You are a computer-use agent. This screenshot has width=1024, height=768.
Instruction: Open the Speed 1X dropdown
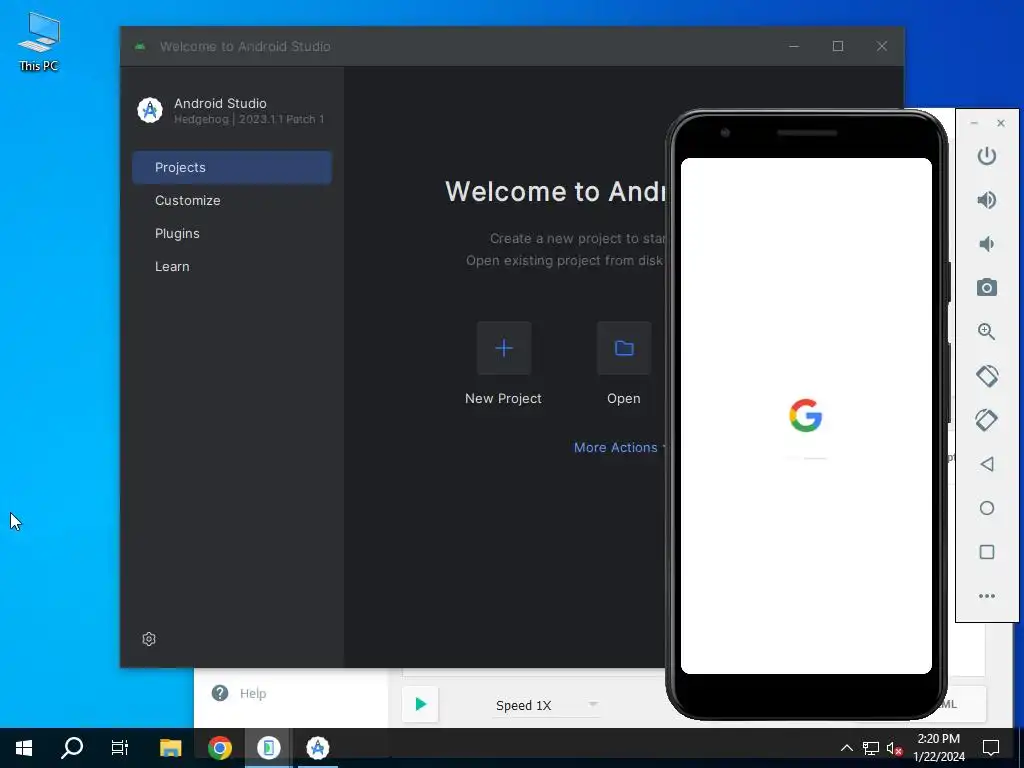(546, 705)
